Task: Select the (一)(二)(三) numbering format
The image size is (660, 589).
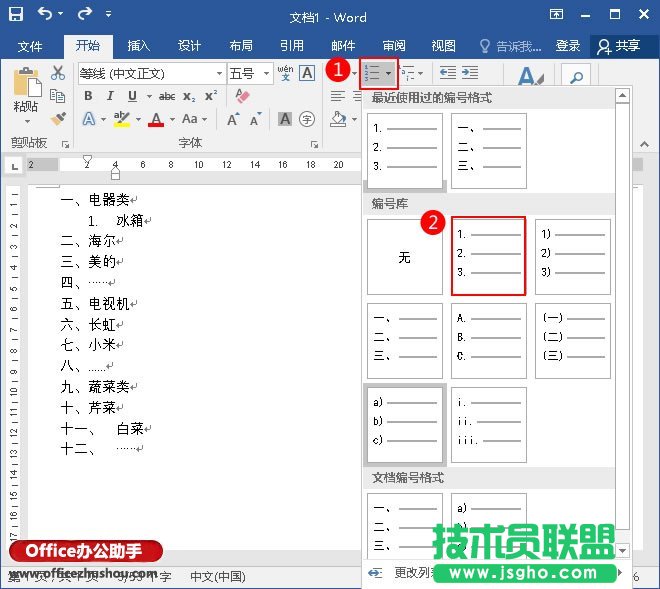Action: coord(572,341)
